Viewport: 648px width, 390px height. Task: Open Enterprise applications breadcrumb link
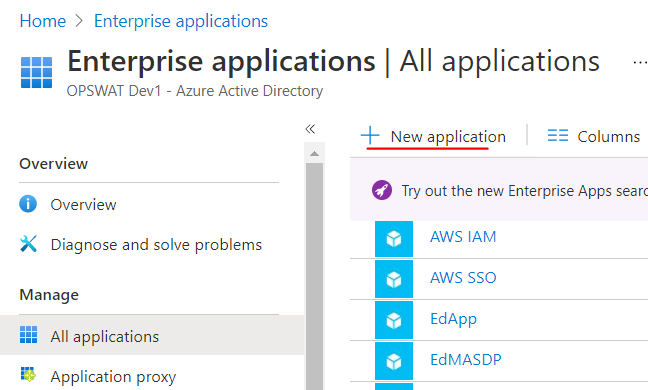tap(181, 21)
